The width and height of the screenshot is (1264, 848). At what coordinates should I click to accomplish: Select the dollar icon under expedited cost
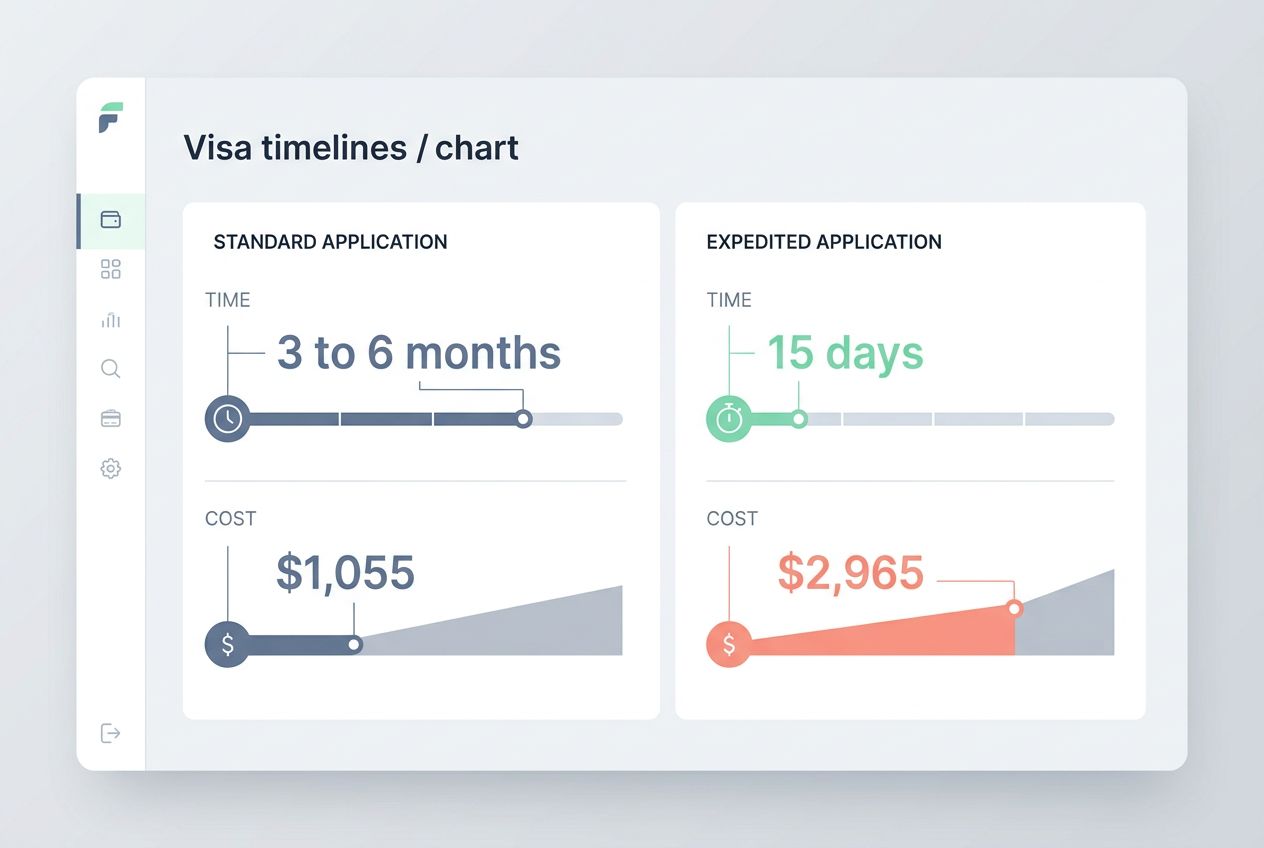click(729, 644)
